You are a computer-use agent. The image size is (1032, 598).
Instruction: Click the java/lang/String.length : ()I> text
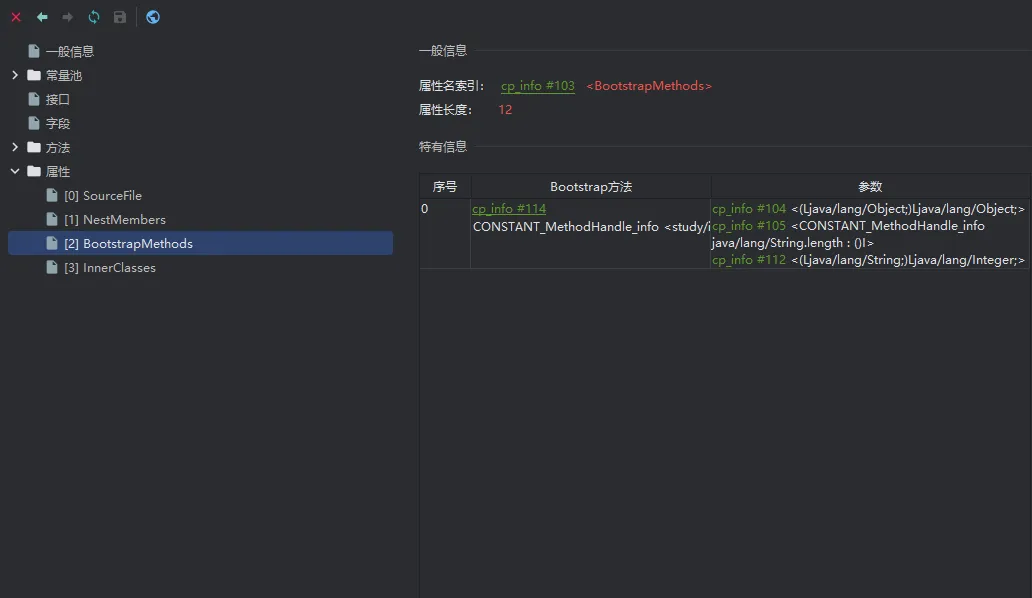pyautogui.click(x=792, y=243)
